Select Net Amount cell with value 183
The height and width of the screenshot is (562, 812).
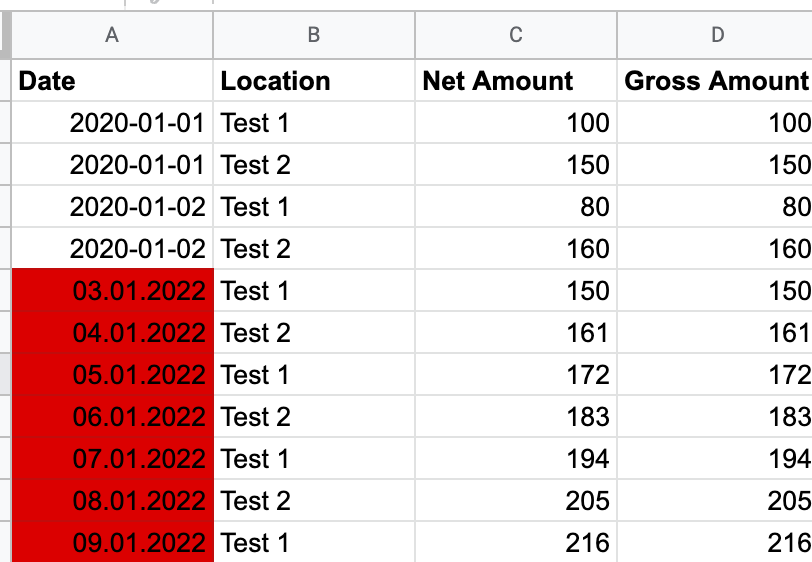tap(516, 416)
